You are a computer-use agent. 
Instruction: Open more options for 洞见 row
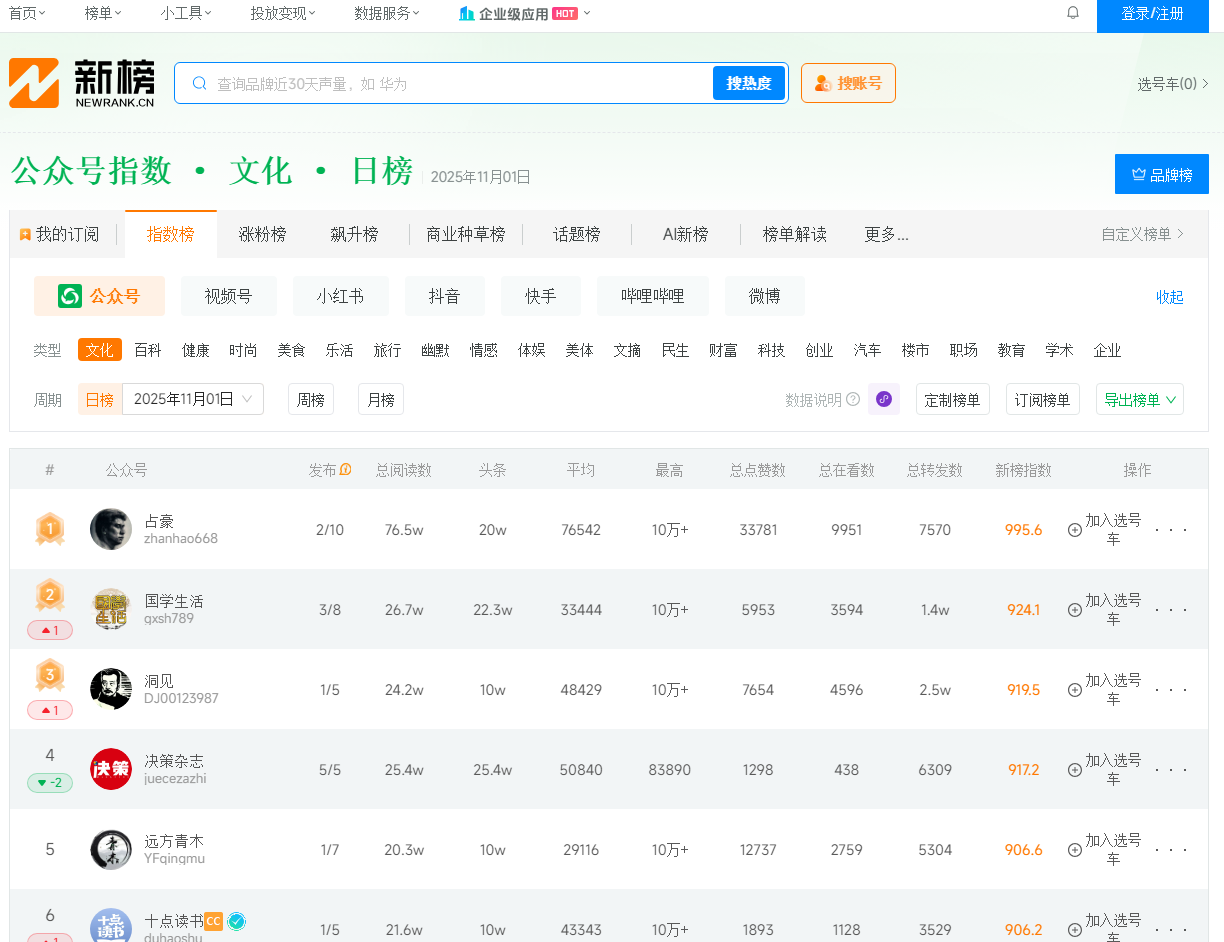tap(1171, 689)
